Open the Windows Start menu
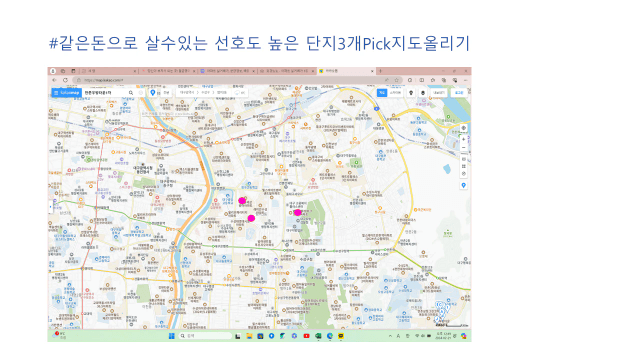Viewport: 640px width, 360px height. click(172, 336)
